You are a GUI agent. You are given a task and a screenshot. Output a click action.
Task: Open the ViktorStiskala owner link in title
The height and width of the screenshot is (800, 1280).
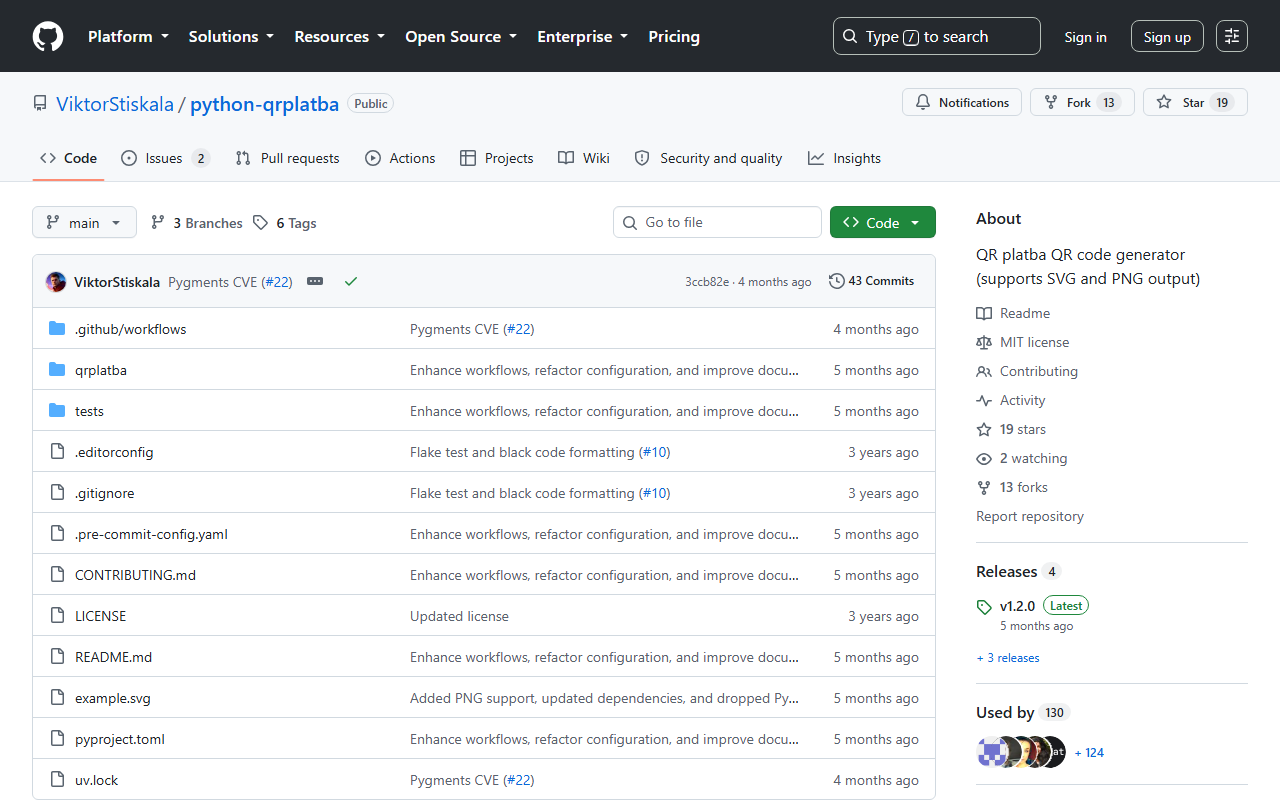click(115, 103)
